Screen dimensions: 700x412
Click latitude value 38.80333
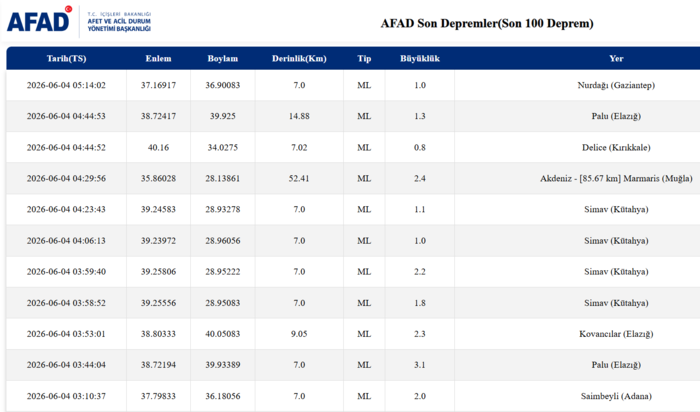point(158,334)
